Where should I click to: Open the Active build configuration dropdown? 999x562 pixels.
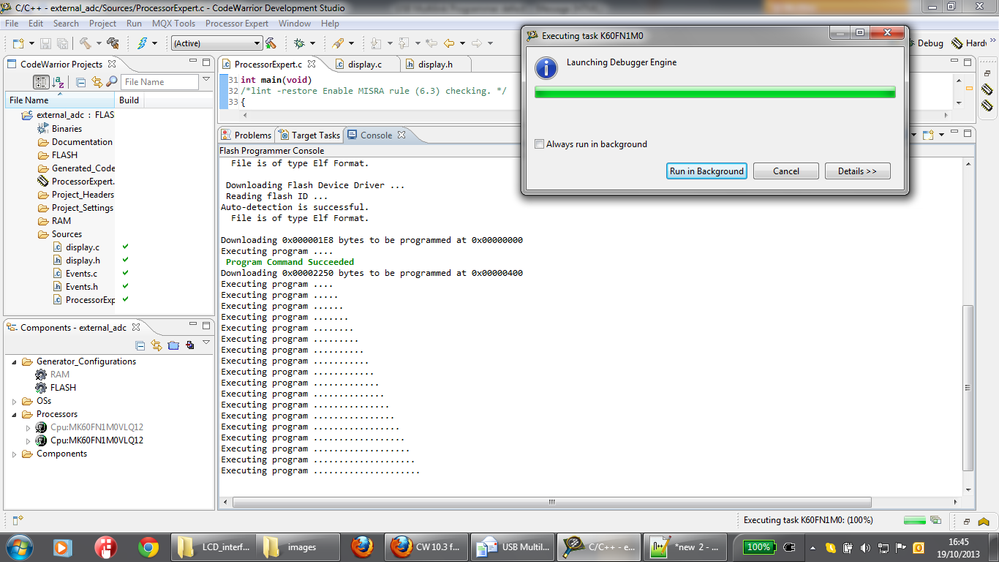pos(217,43)
